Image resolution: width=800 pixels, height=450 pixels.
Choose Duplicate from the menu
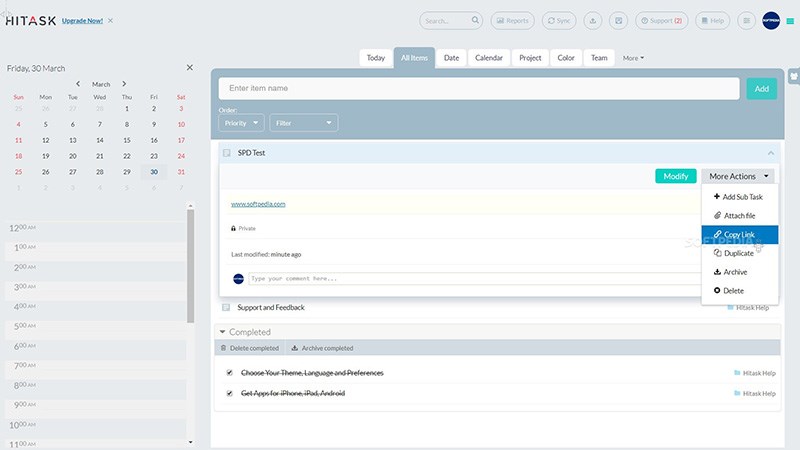click(x=739, y=253)
